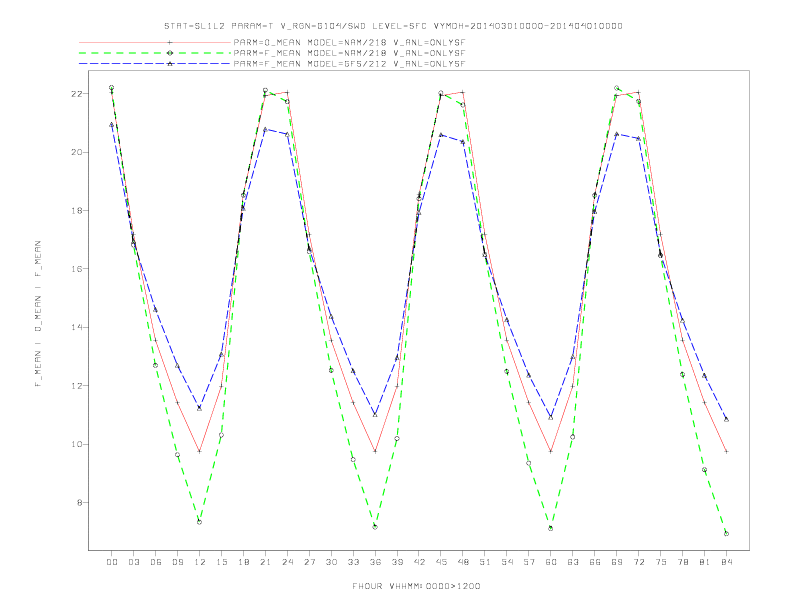Click the chart title starting 'STAT=SL1L2 PARAM=T'
This screenshot has width=792, height=612.
click(393, 26)
